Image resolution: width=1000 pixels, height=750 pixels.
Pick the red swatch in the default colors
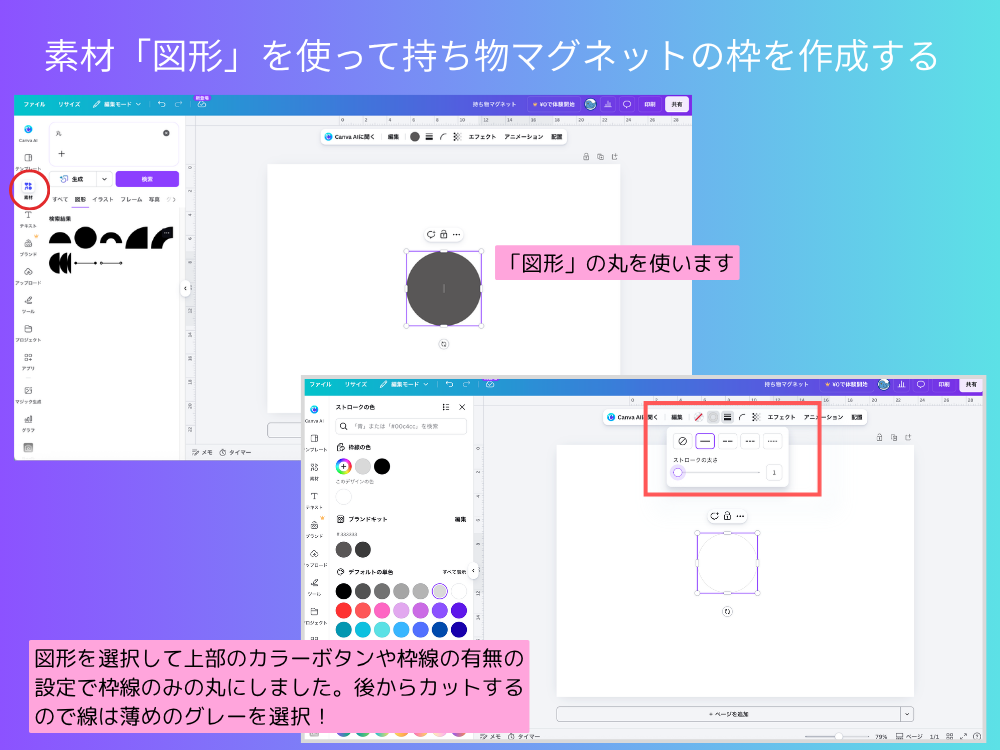coord(343,610)
